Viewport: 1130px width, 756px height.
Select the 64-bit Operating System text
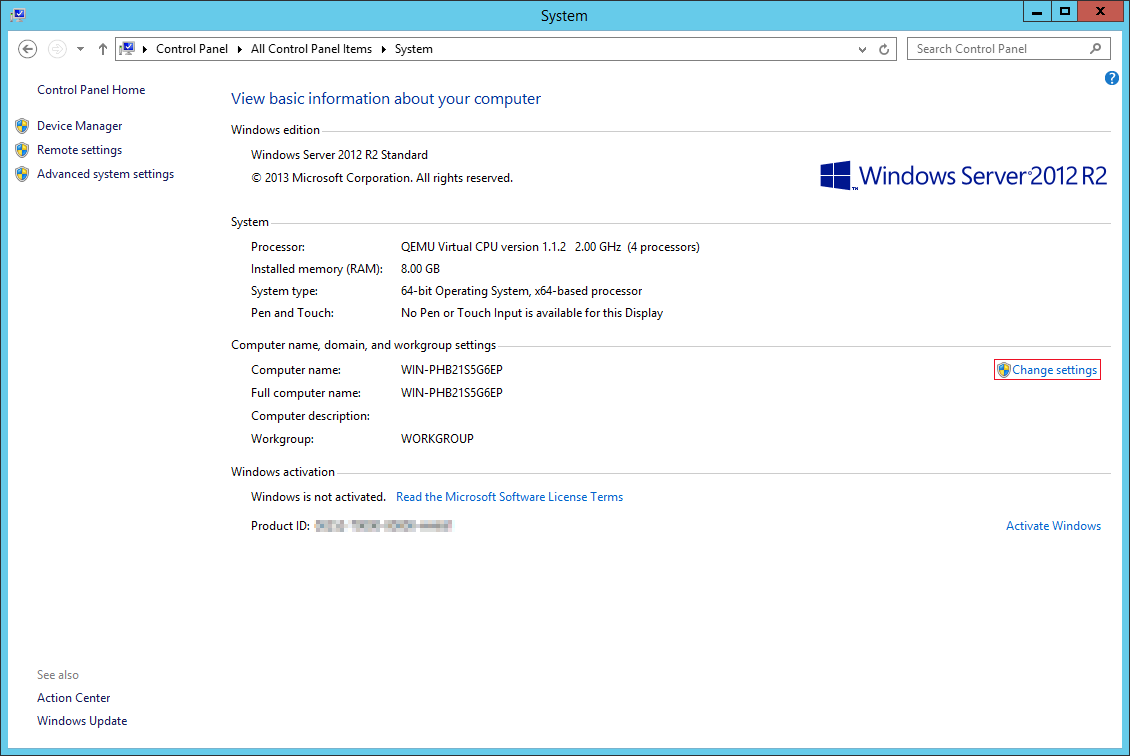coord(521,290)
